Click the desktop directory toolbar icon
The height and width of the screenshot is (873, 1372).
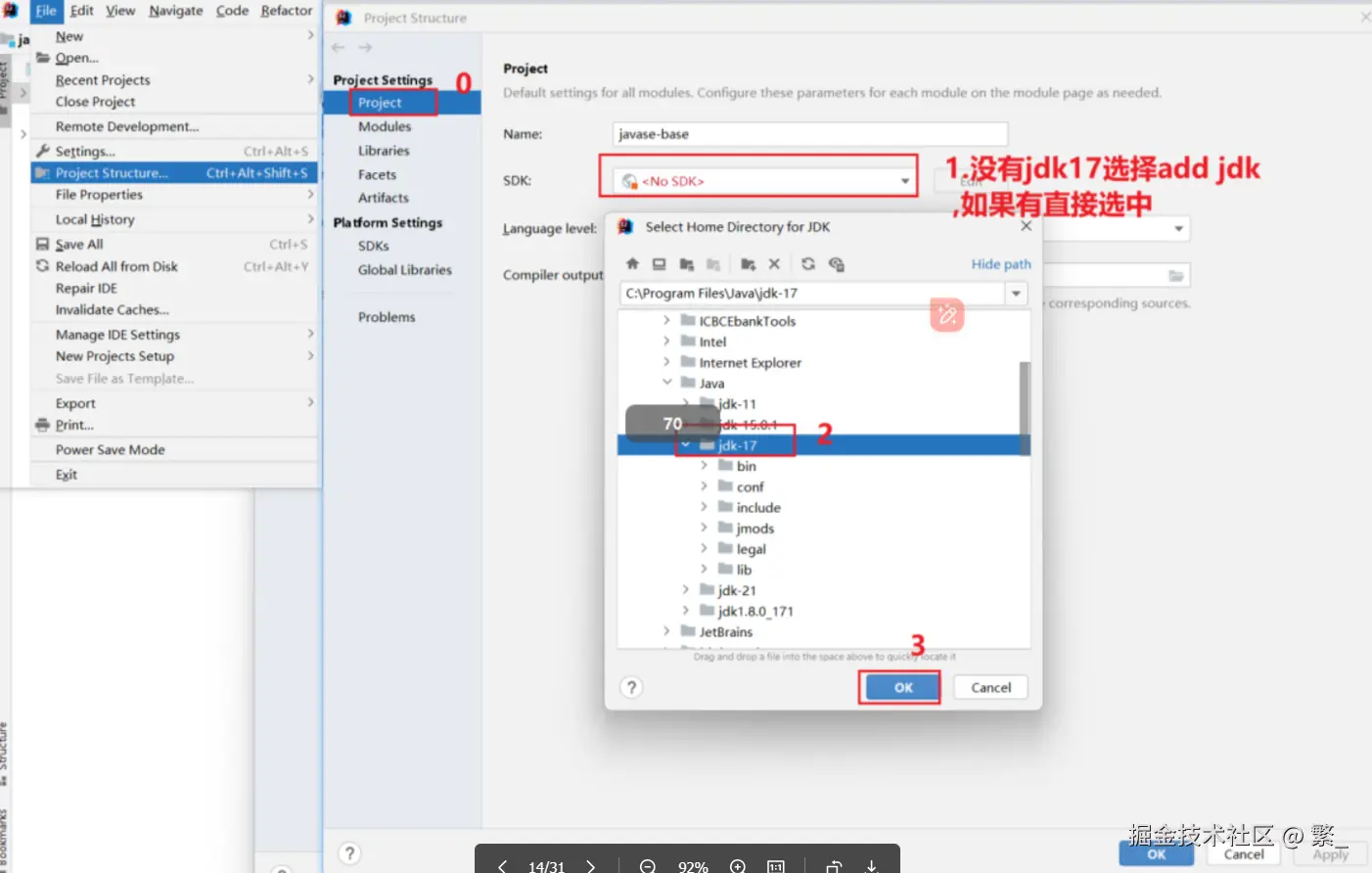[659, 264]
